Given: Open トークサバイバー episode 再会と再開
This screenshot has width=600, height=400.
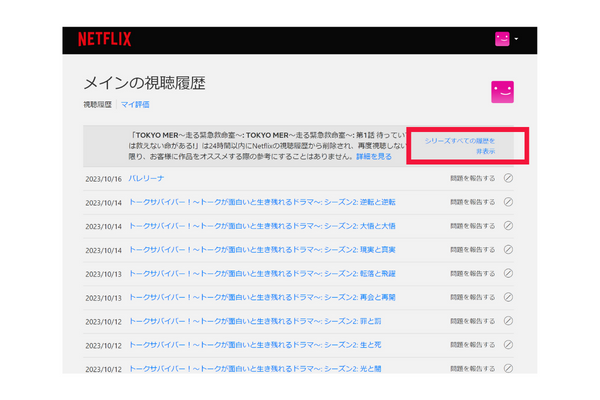Looking at the screenshot, I should [262, 297].
